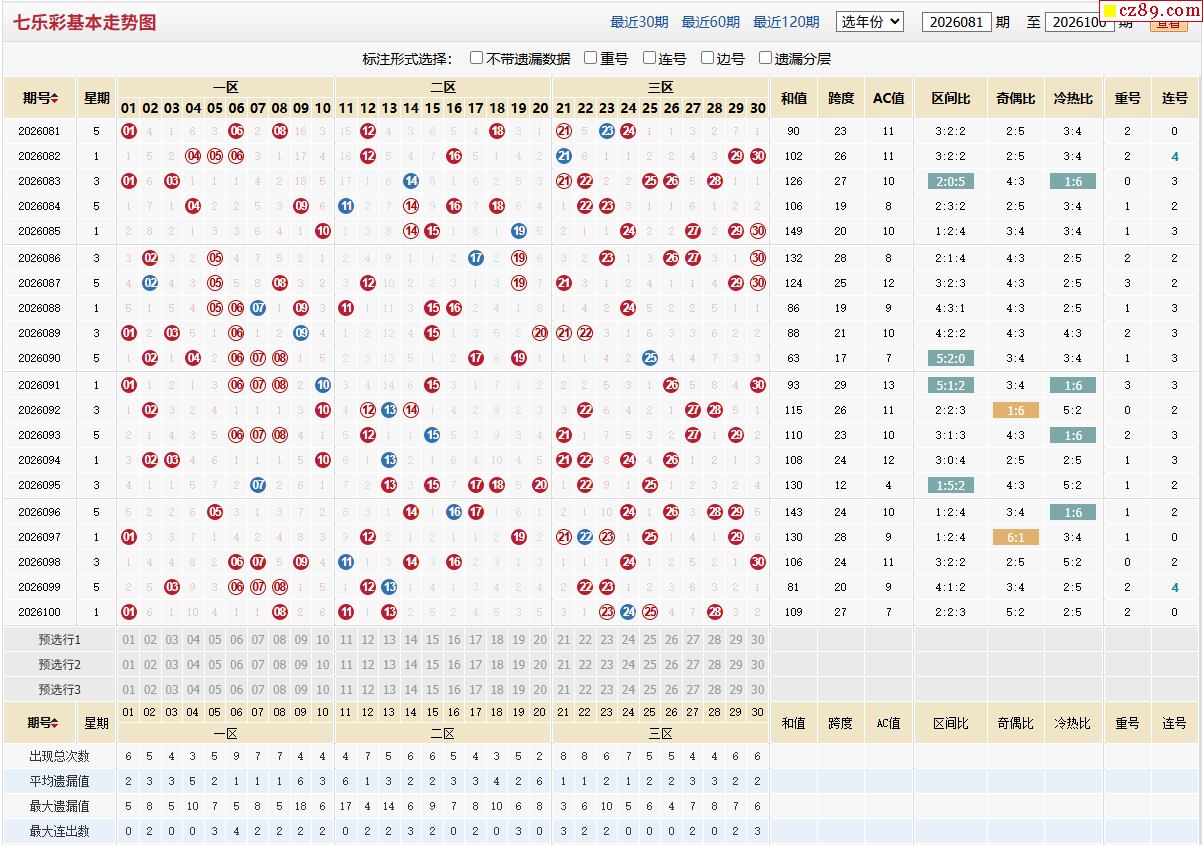Show the 最近30期 results

coord(639,22)
